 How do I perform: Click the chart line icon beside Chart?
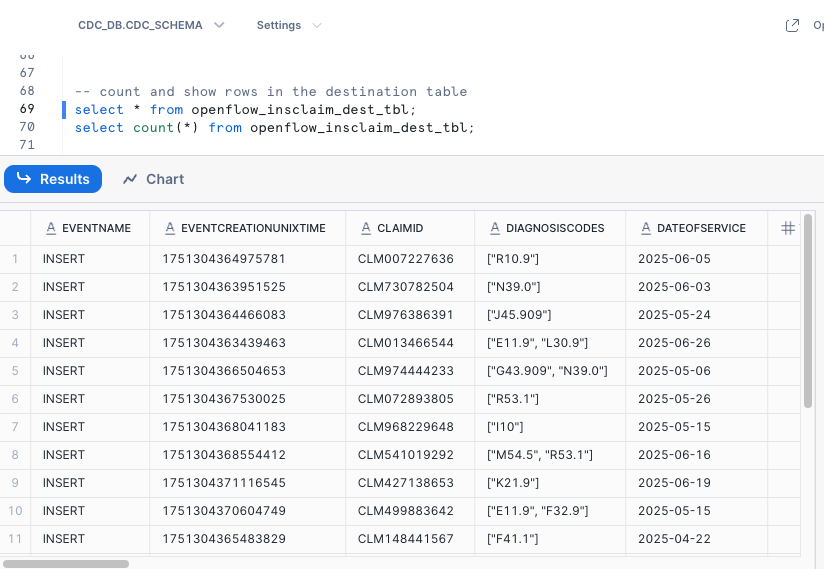(x=130, y=179)
